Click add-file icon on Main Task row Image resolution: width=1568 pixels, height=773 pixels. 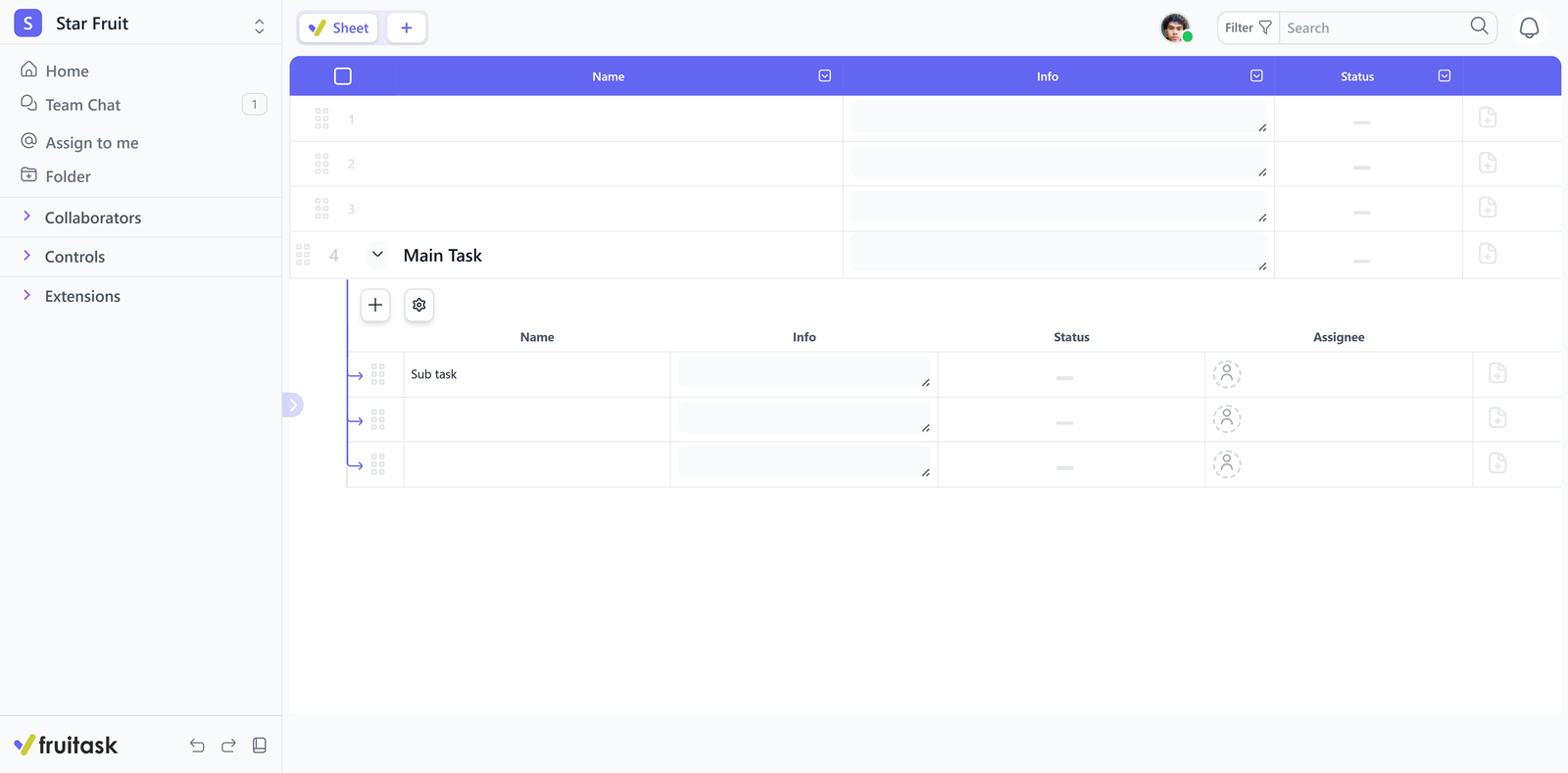[x=1487, y=255]
